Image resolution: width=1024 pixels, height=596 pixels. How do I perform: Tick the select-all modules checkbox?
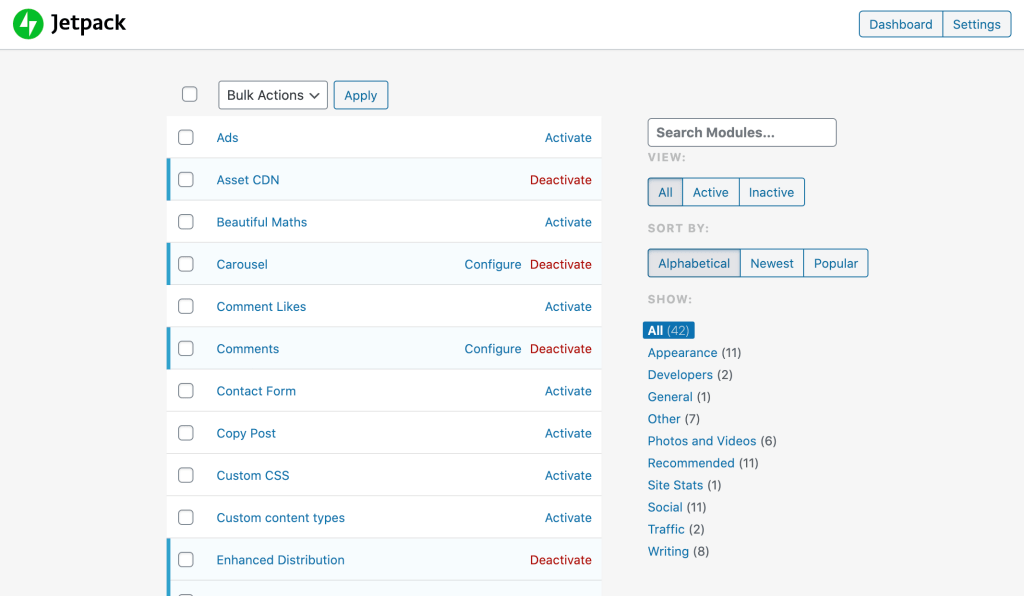[x=190, y=94]
